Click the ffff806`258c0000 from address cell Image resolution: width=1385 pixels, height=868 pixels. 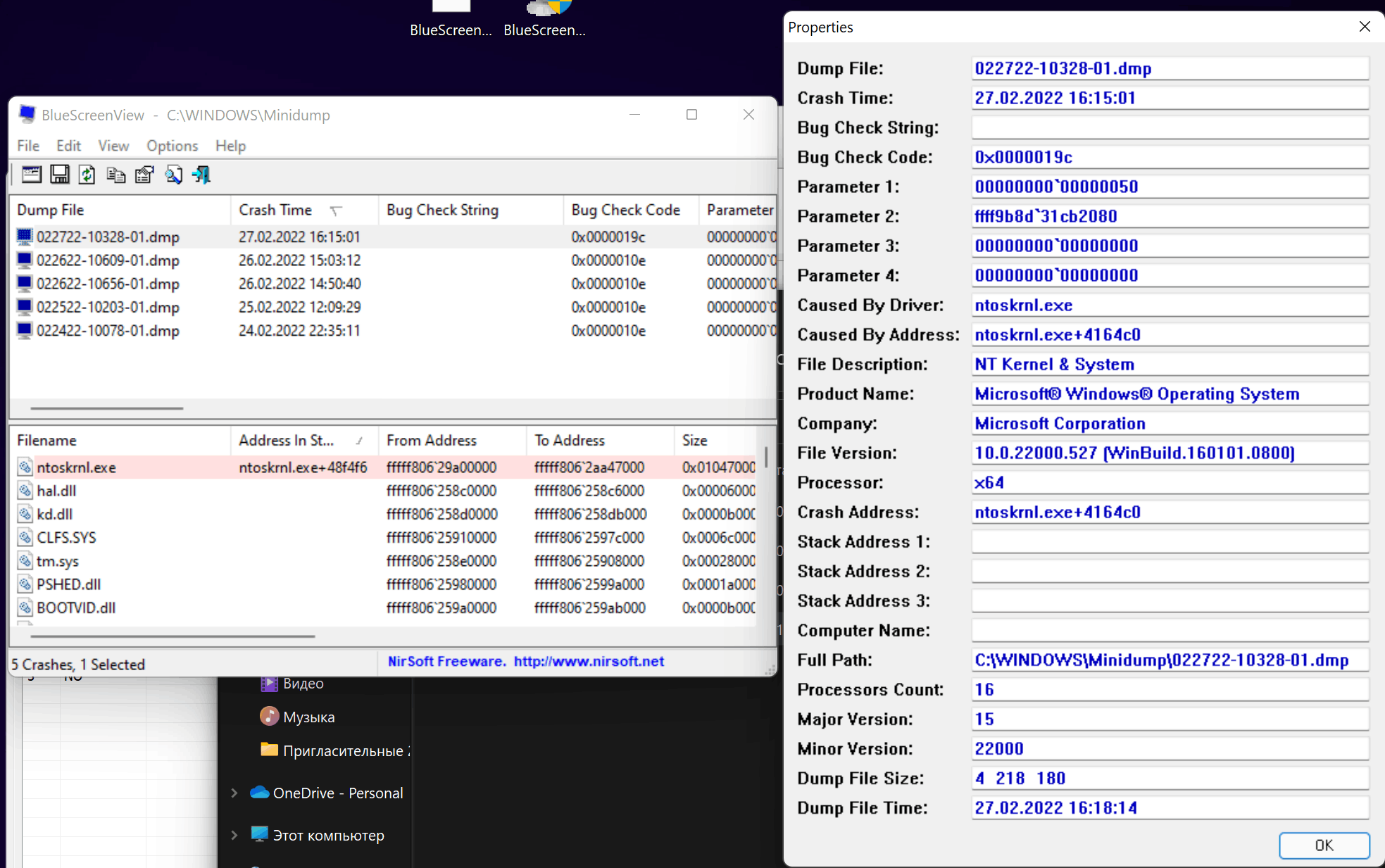point(441,491)
